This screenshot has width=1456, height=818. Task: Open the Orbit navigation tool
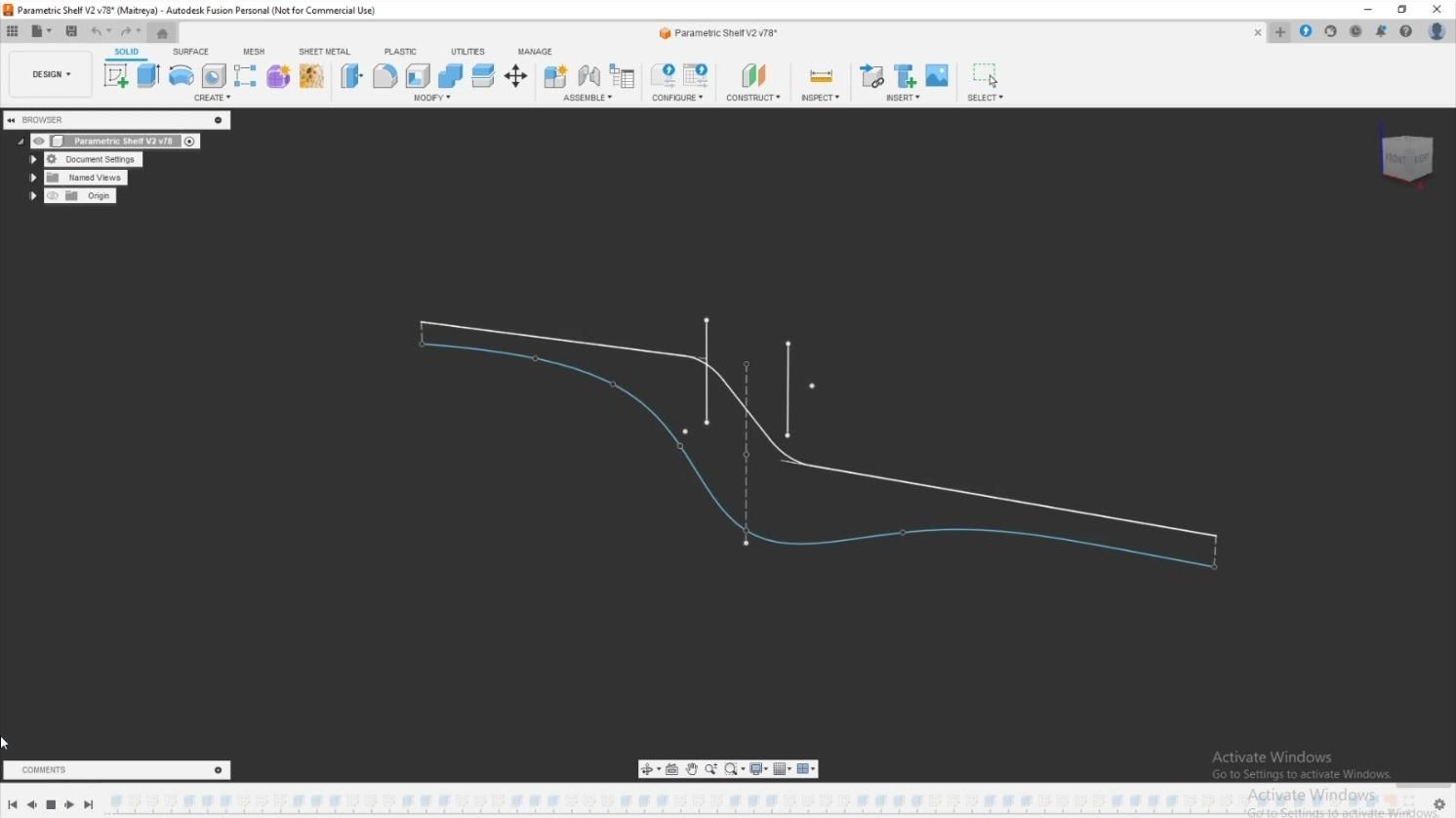[x=647, y=769]
